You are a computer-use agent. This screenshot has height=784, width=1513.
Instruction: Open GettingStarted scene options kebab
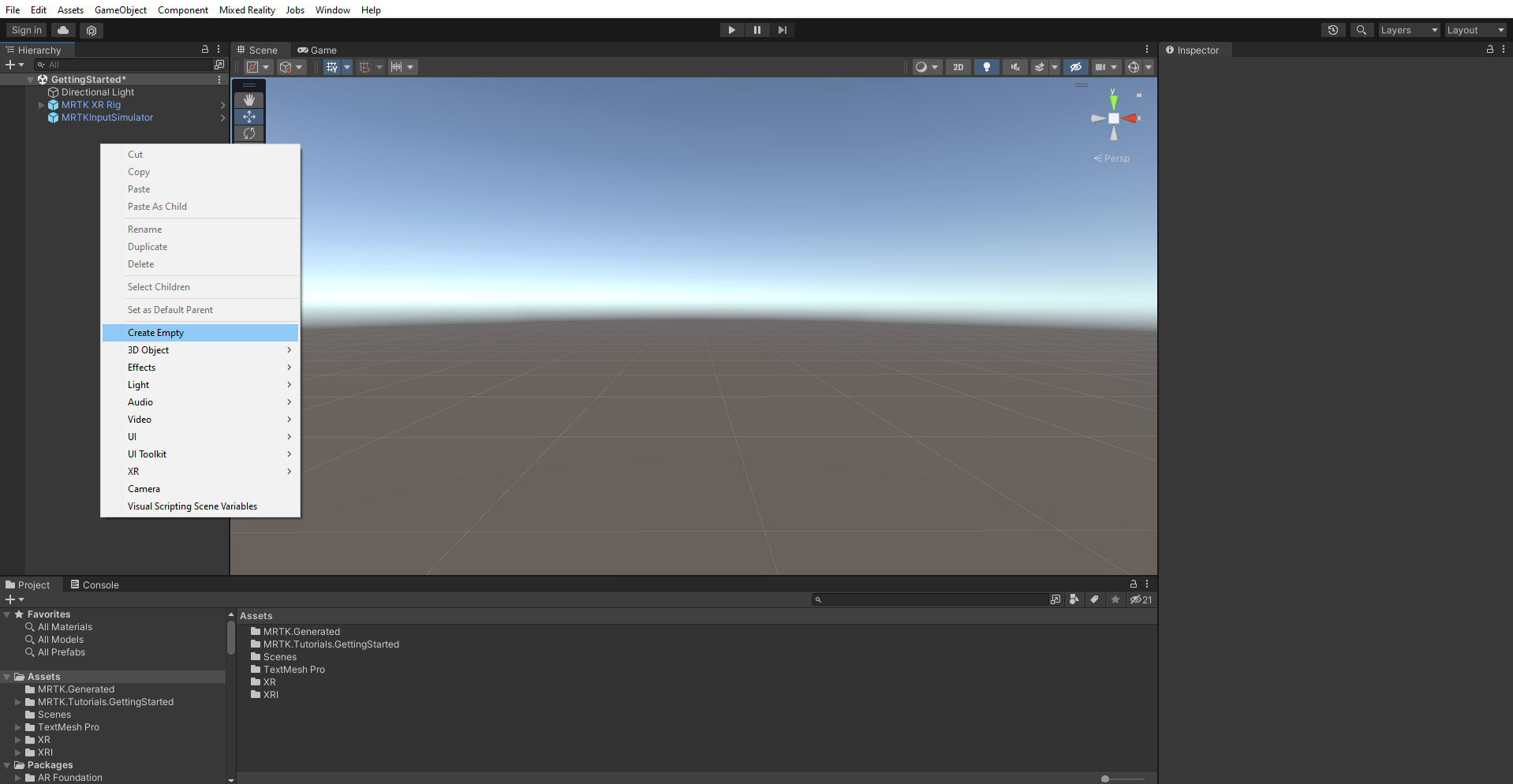tap(219, 80)
